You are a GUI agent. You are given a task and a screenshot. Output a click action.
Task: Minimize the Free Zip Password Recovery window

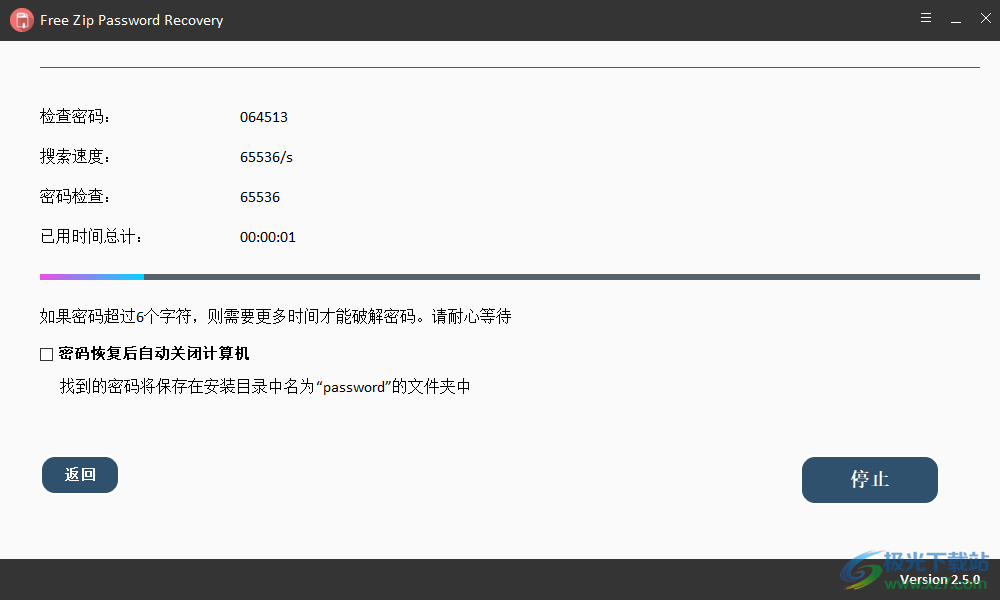[956, 20]
